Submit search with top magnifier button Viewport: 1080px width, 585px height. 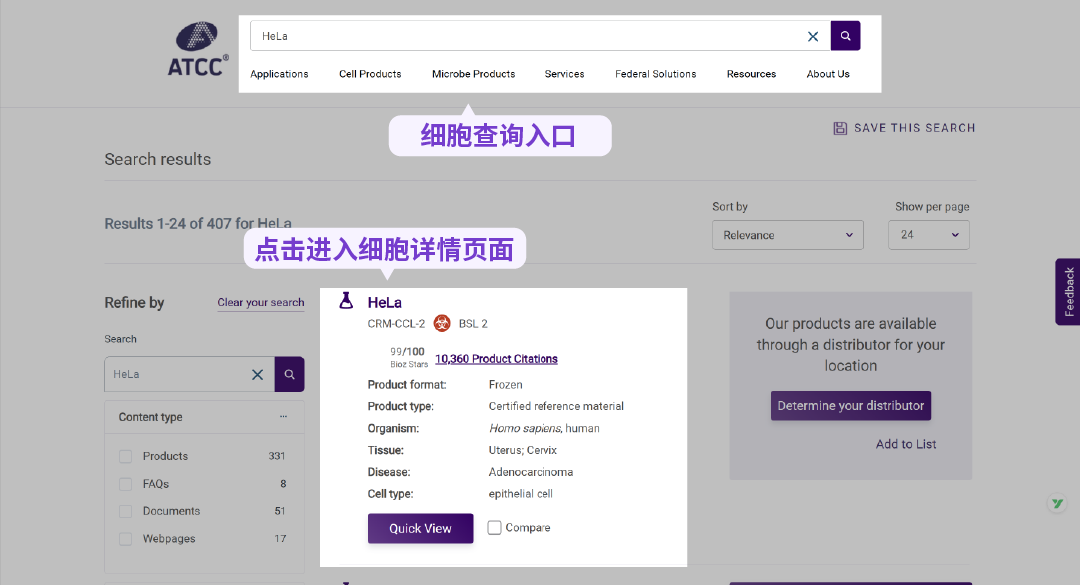tap(845, 36)
